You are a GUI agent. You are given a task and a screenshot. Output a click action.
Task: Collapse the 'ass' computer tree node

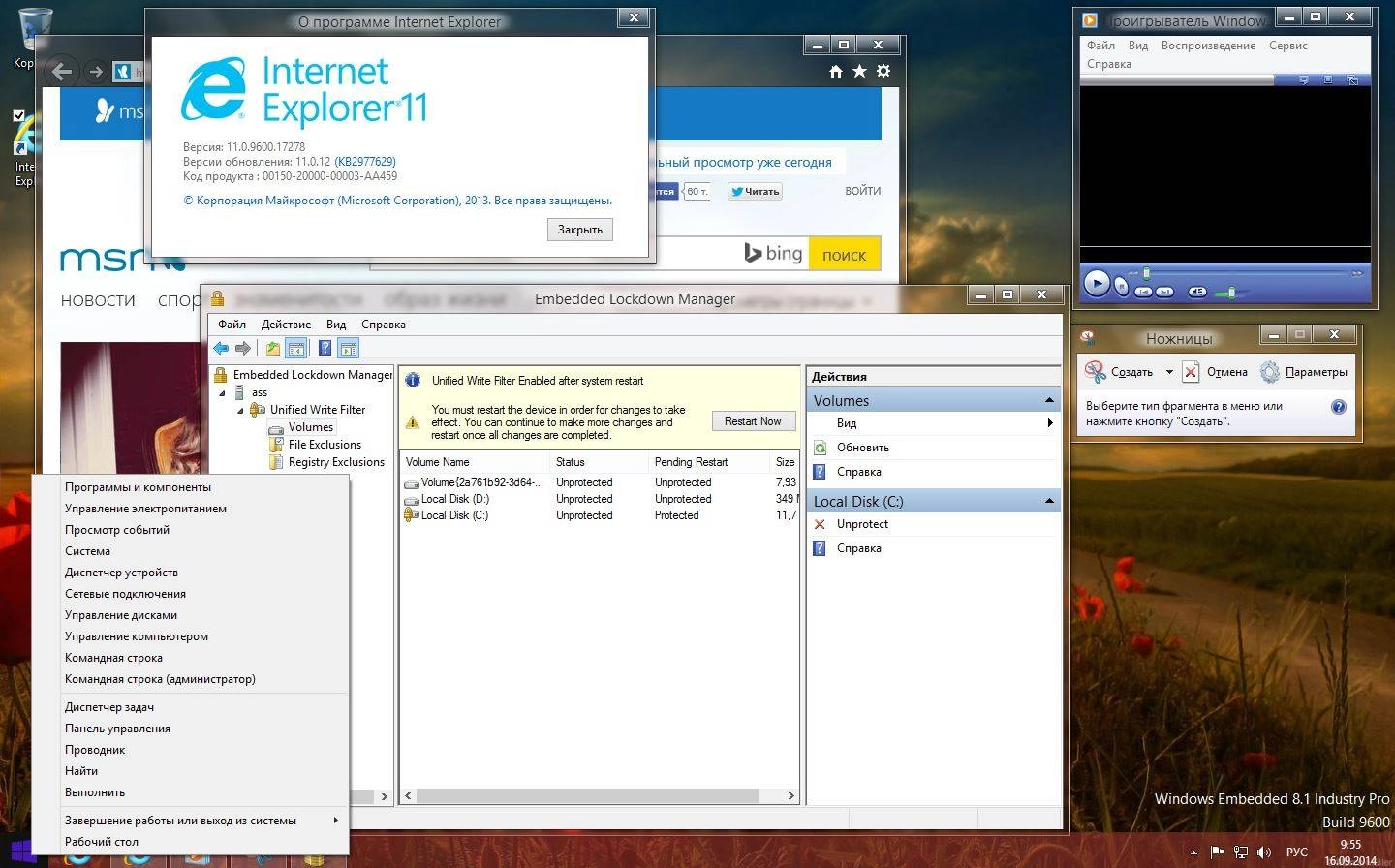pyautogui.click(x=222, y=393)
